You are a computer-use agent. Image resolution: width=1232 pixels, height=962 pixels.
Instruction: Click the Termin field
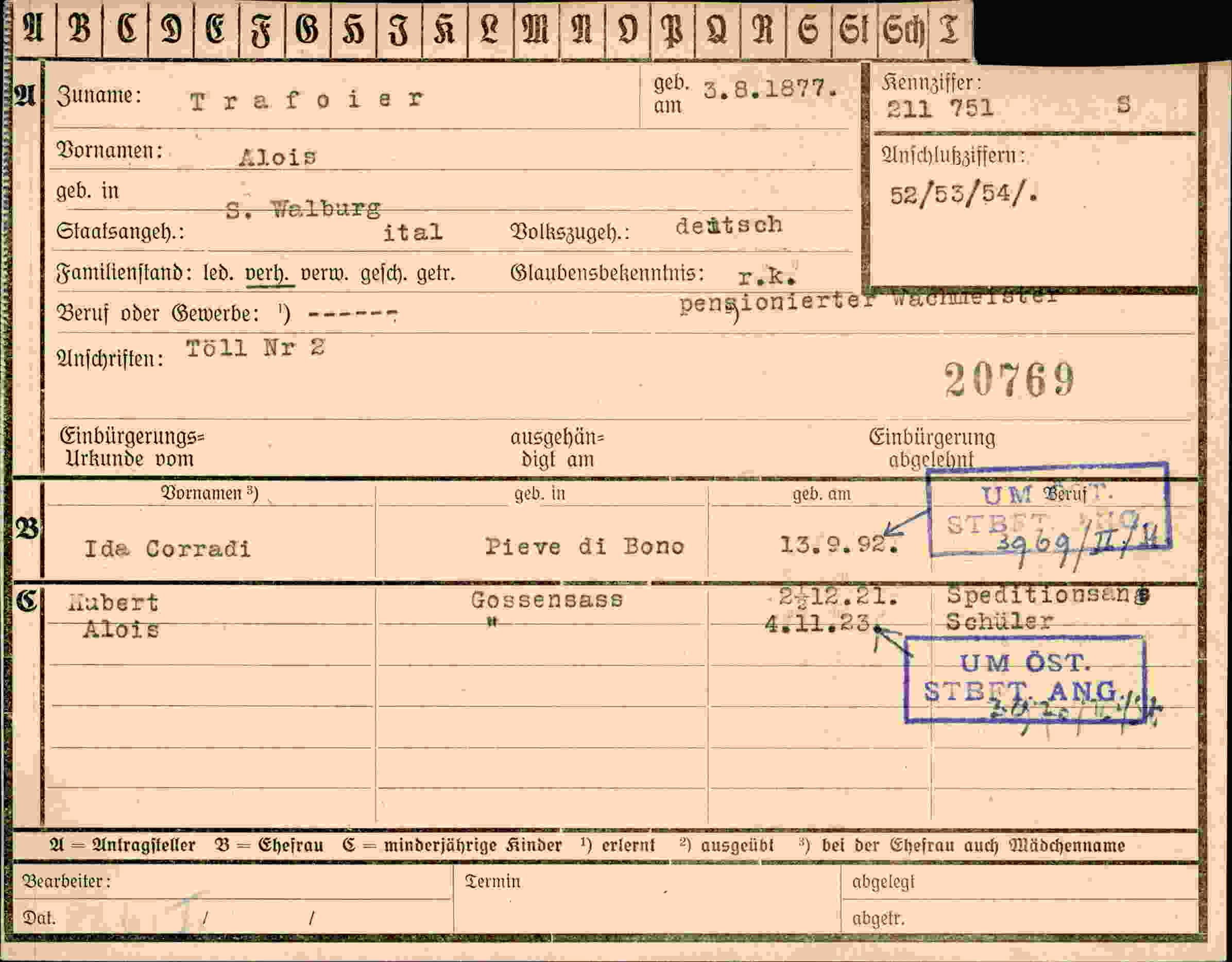647,899
